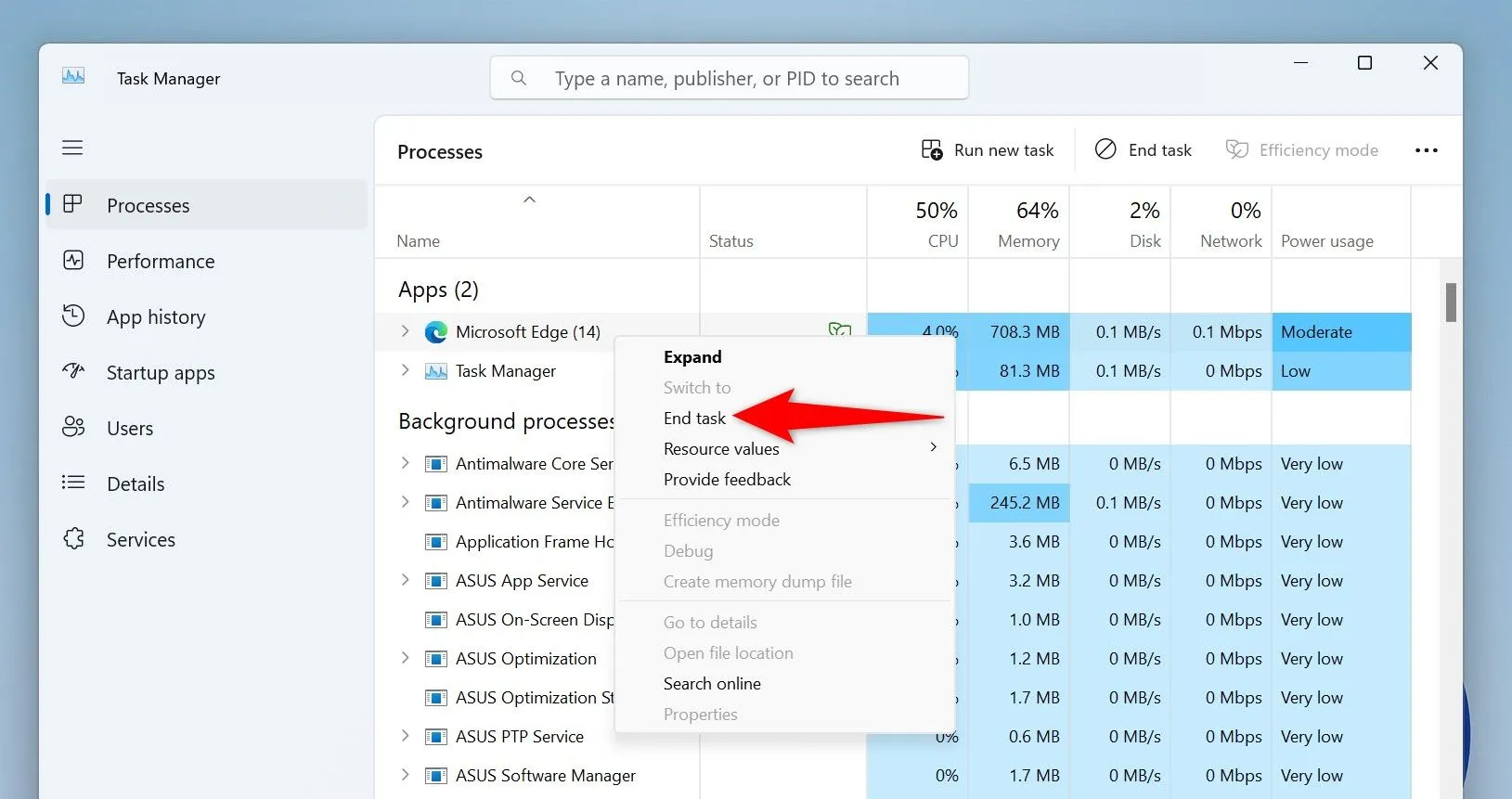Click the End task toolbar button
Viewport: 1512px width, 799px height.
pos(1144,150)
